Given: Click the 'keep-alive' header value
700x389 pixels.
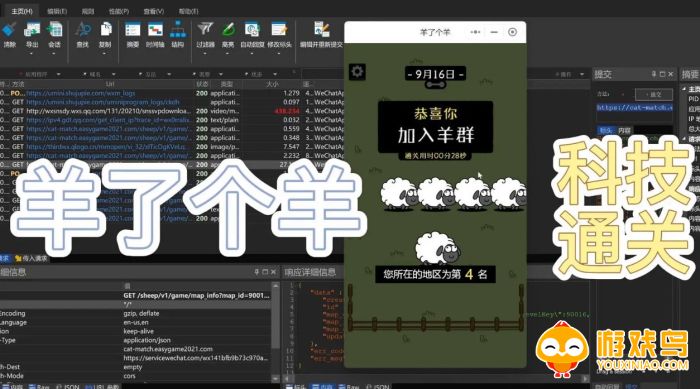Looking at the screenshot, I should pos(138,331).
